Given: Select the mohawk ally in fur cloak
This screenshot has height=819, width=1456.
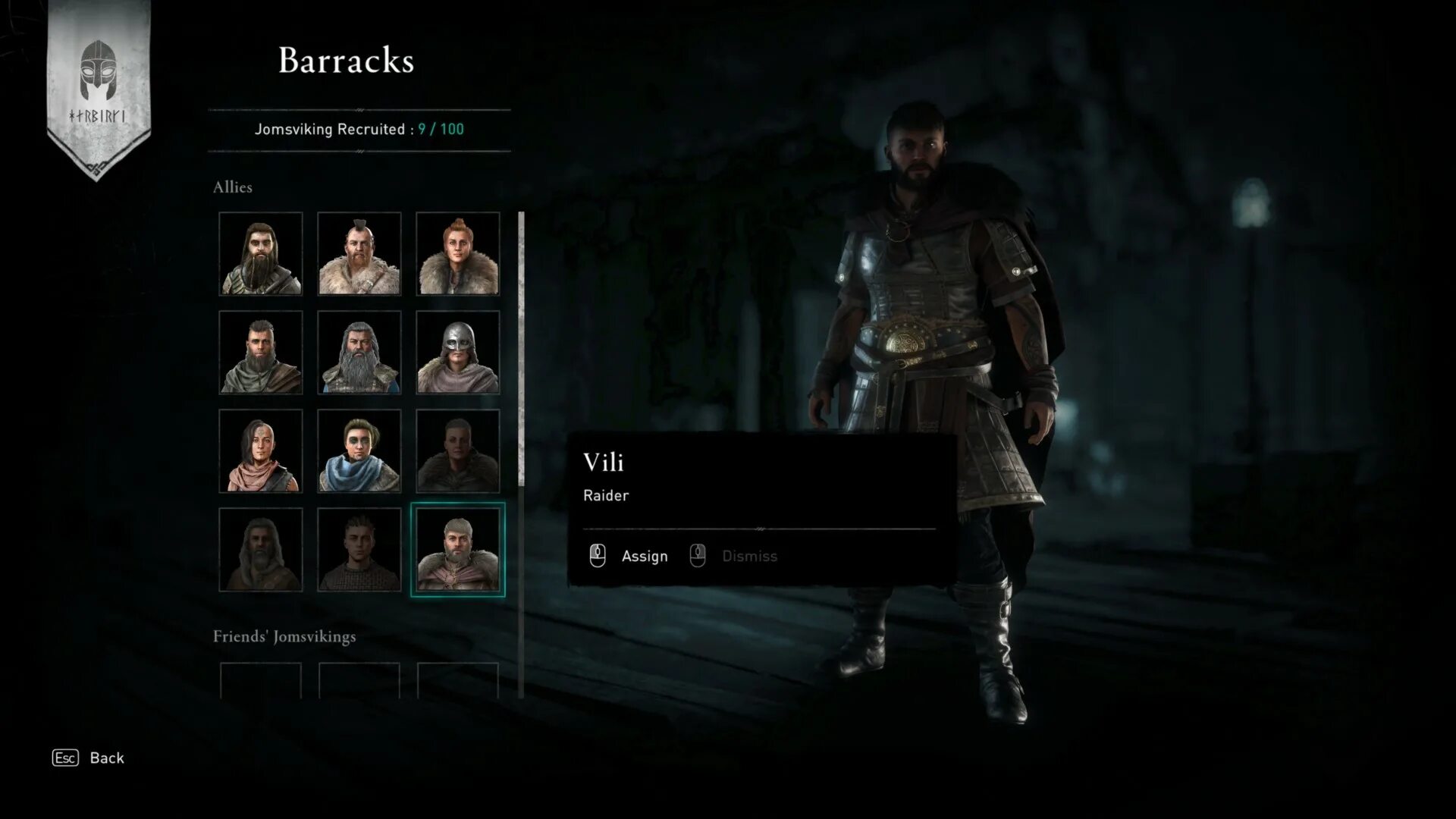Looking at the screenshot, I should point(359,254).
